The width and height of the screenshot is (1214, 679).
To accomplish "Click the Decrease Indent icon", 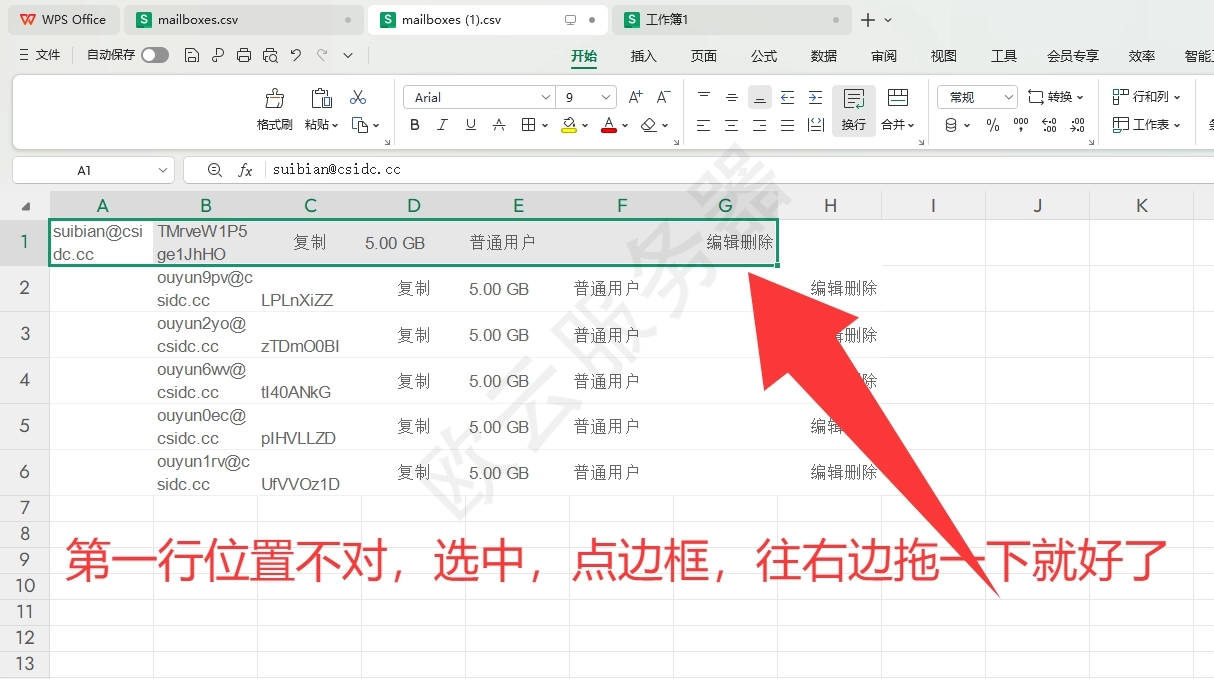I will click(x=787, y=97).
